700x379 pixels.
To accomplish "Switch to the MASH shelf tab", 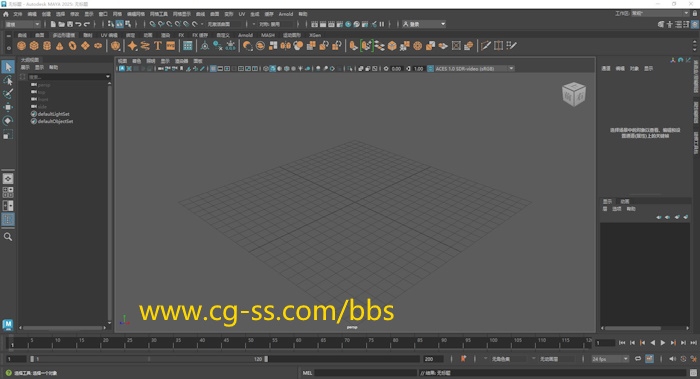I will coord(268,35).
